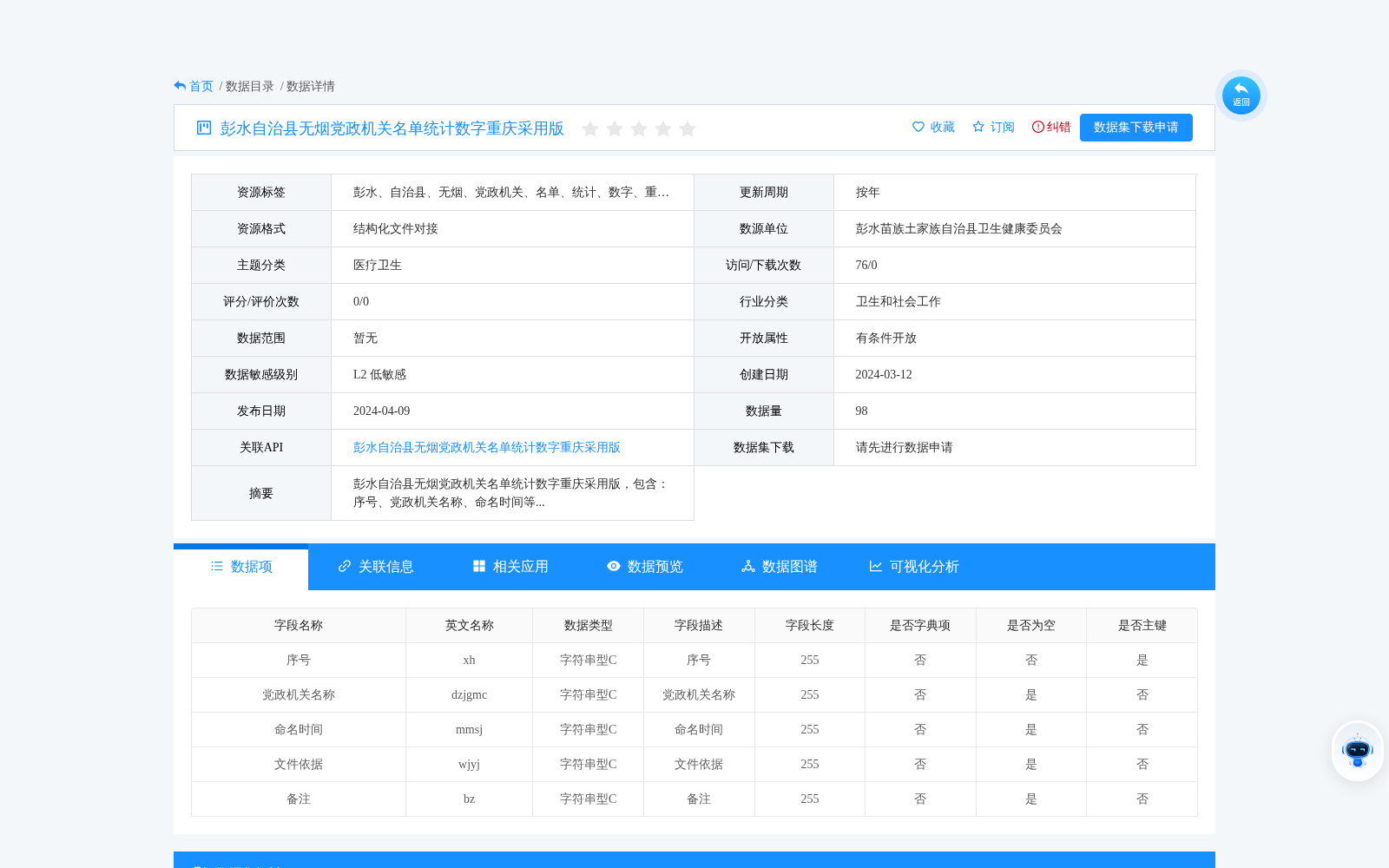Rate dataset with fourth star

click(663, 128)
